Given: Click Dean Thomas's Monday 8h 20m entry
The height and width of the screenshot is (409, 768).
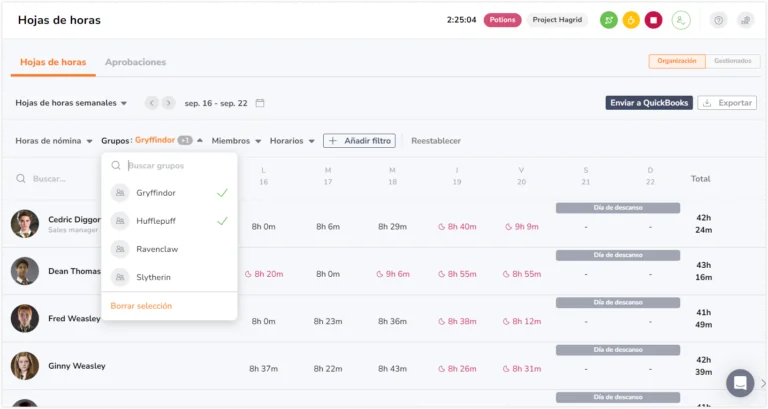Looking at the screenshot, I should point(264,274).
